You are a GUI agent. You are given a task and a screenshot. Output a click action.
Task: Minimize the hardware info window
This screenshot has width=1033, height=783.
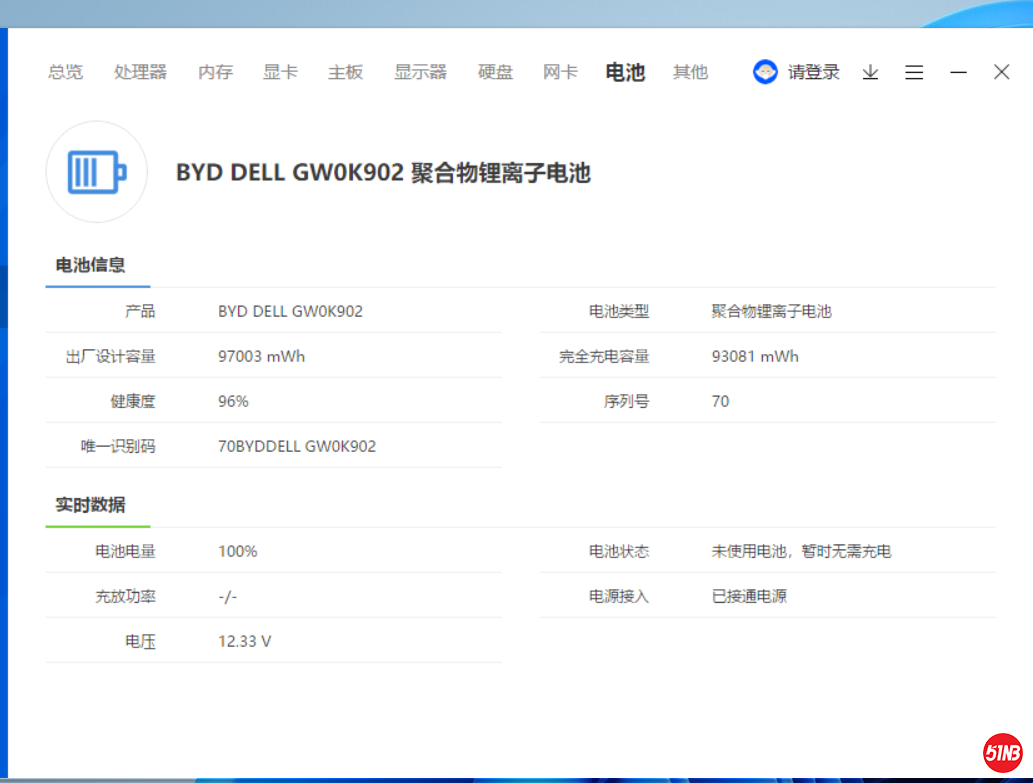point(958,72)
